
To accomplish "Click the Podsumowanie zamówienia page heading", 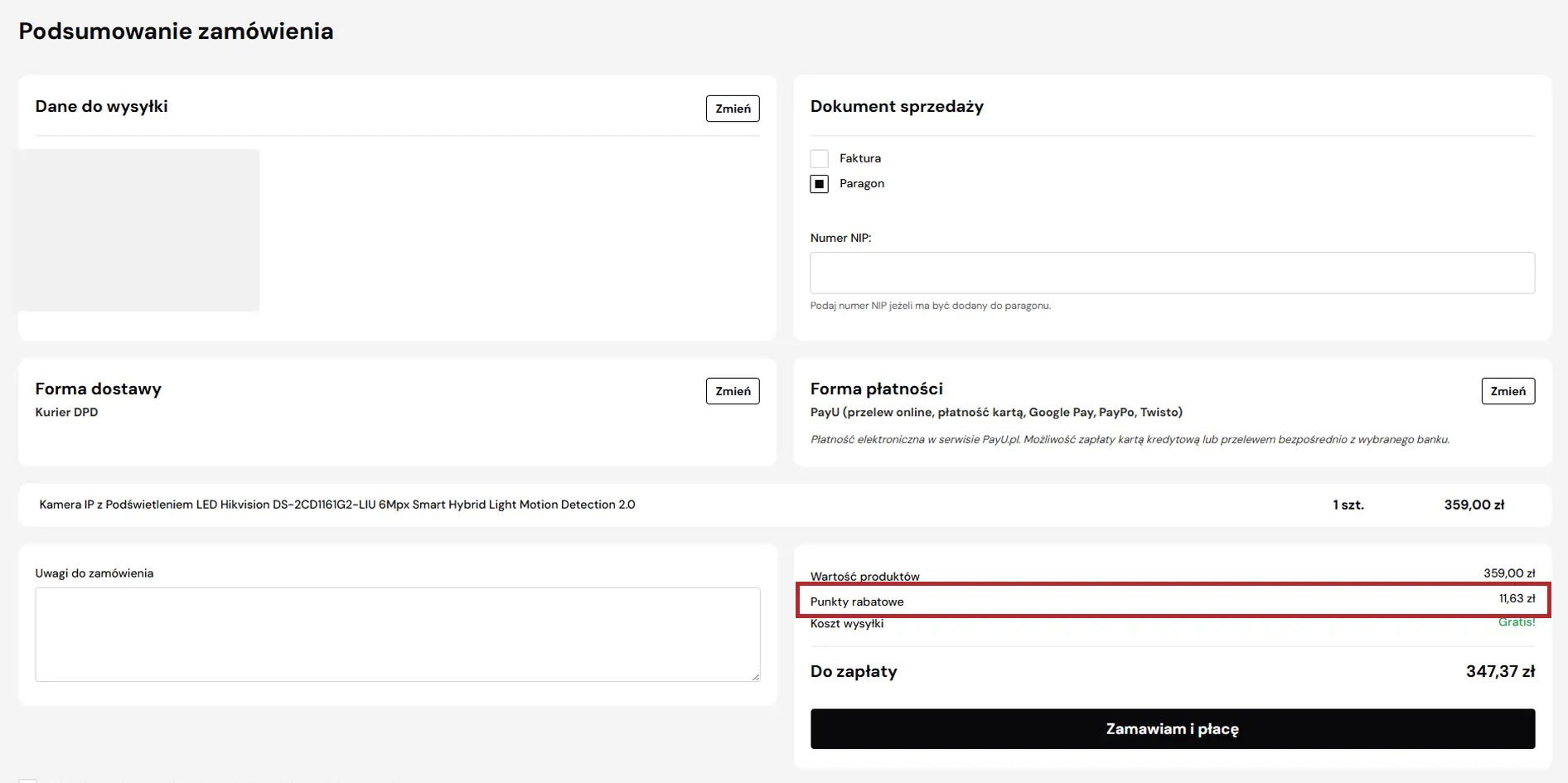I will pyautogui.click(x=176, y=31).
